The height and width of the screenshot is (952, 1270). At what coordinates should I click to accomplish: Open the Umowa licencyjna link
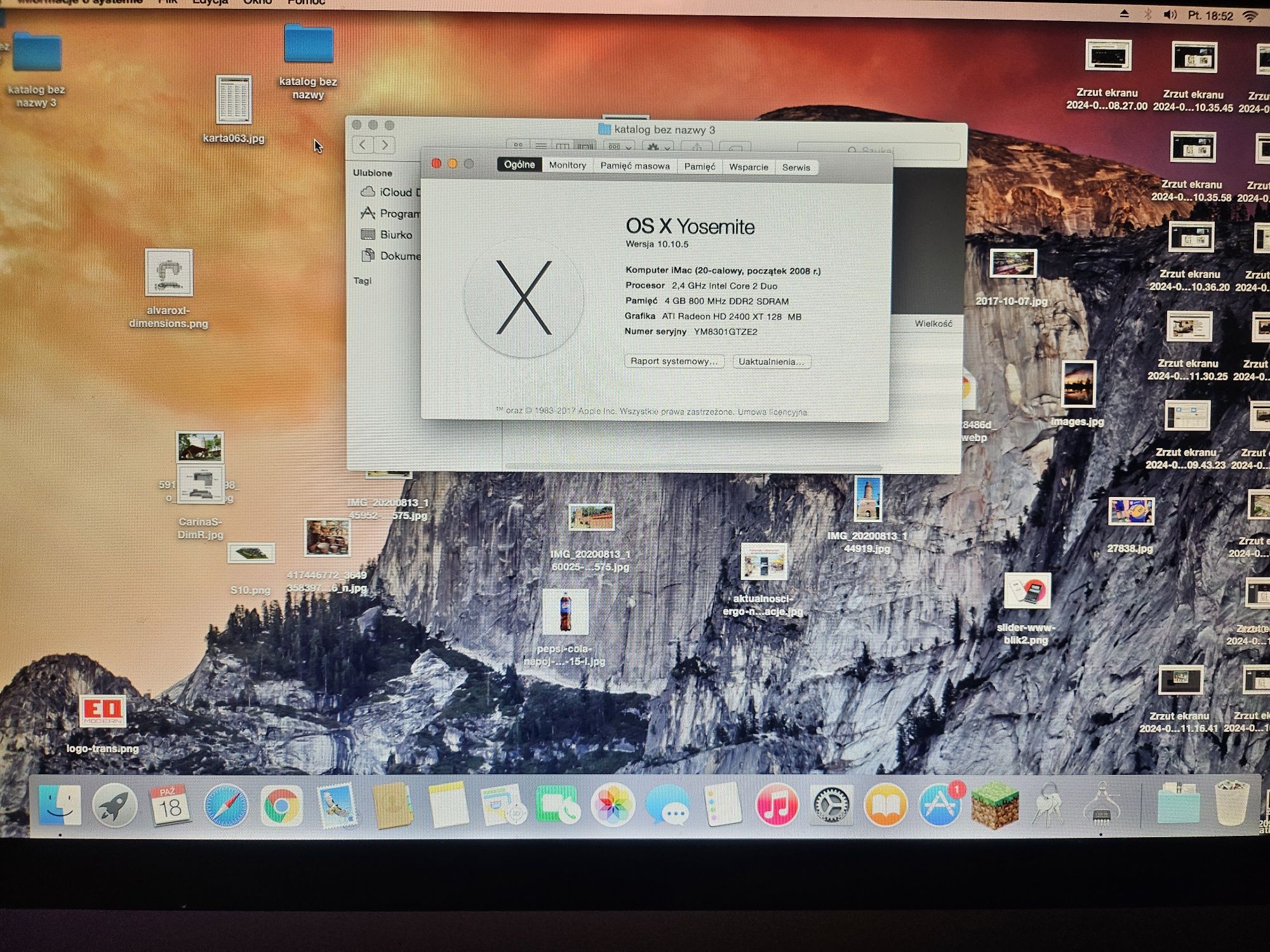(772, 412)
